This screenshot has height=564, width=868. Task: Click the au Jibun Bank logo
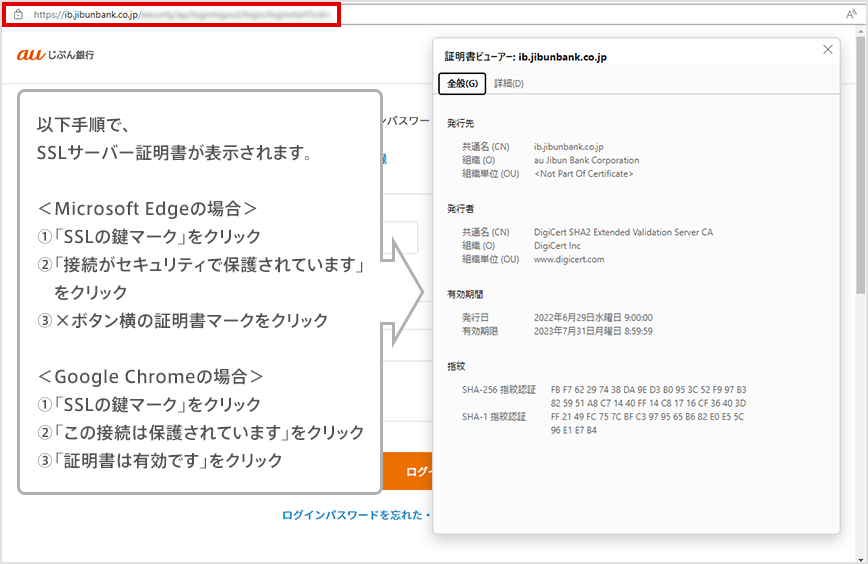pos(56,55)
